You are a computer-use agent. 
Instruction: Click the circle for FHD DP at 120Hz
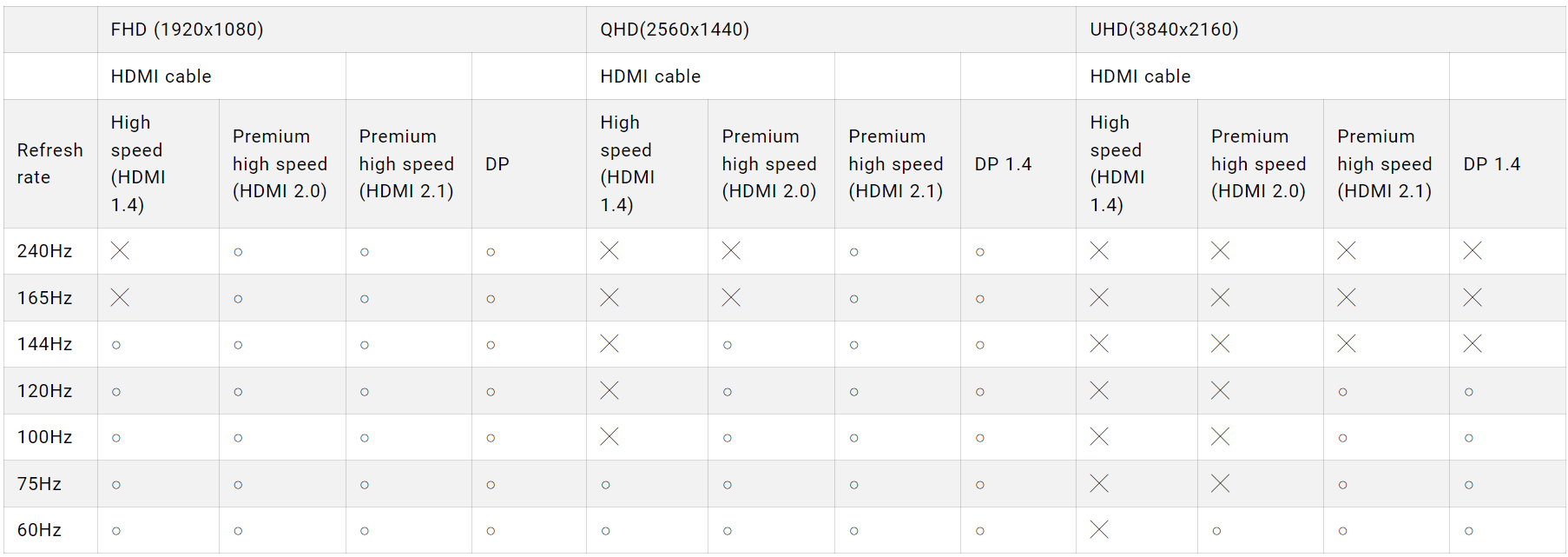491,392
